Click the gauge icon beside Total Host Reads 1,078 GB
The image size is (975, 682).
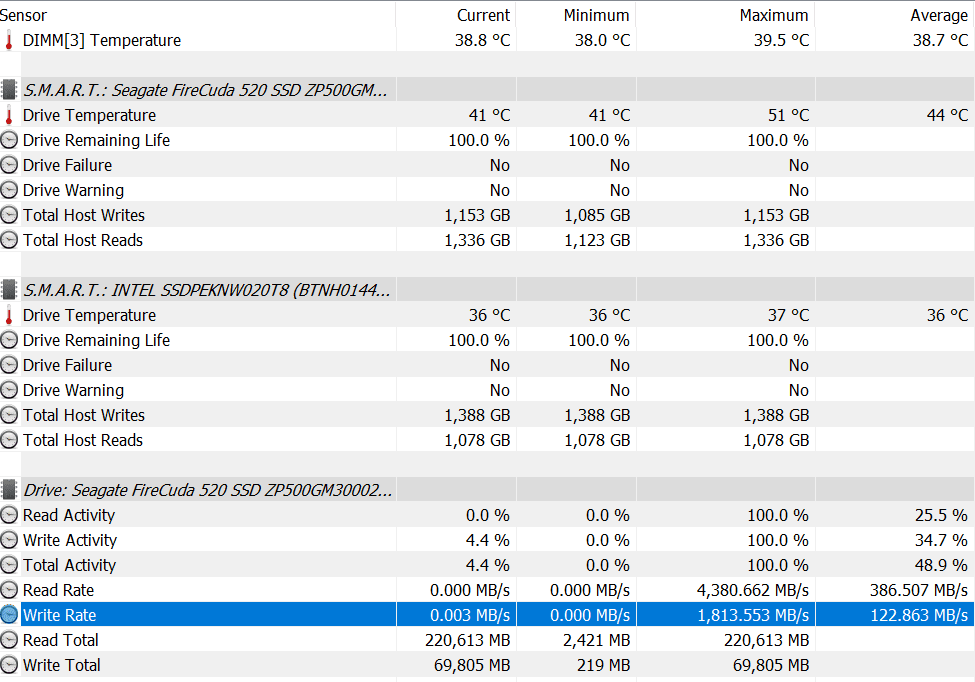(9, 440)
